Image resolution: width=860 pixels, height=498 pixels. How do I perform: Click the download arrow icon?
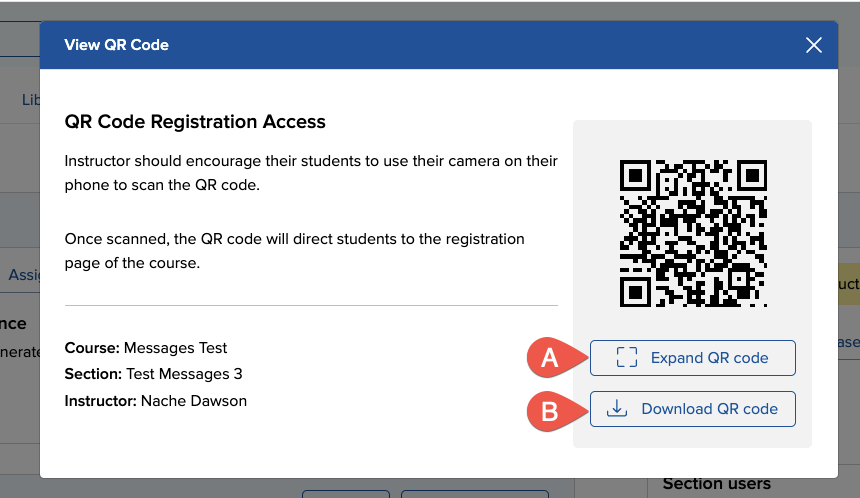(618, 409)
